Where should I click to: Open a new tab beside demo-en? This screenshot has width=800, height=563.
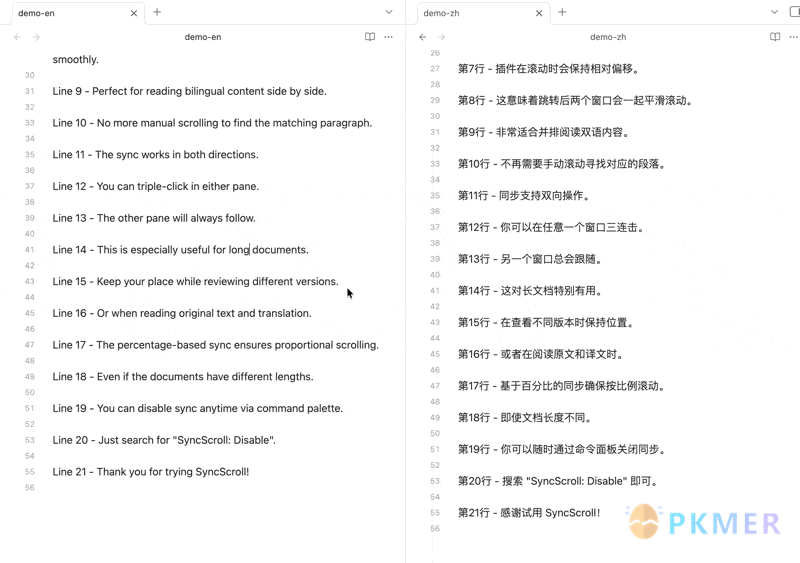pos(157,12)
